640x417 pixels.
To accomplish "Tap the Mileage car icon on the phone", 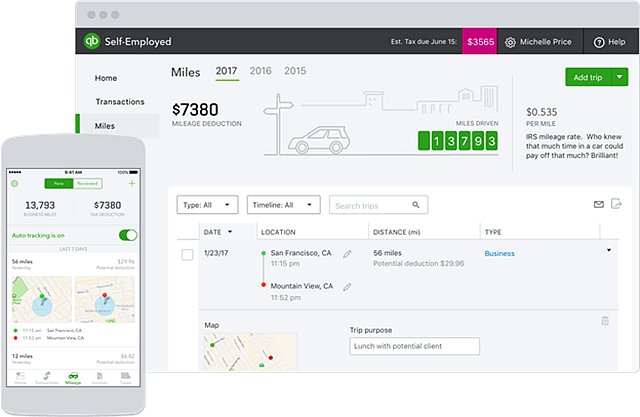I will click(x=73, y=377).
